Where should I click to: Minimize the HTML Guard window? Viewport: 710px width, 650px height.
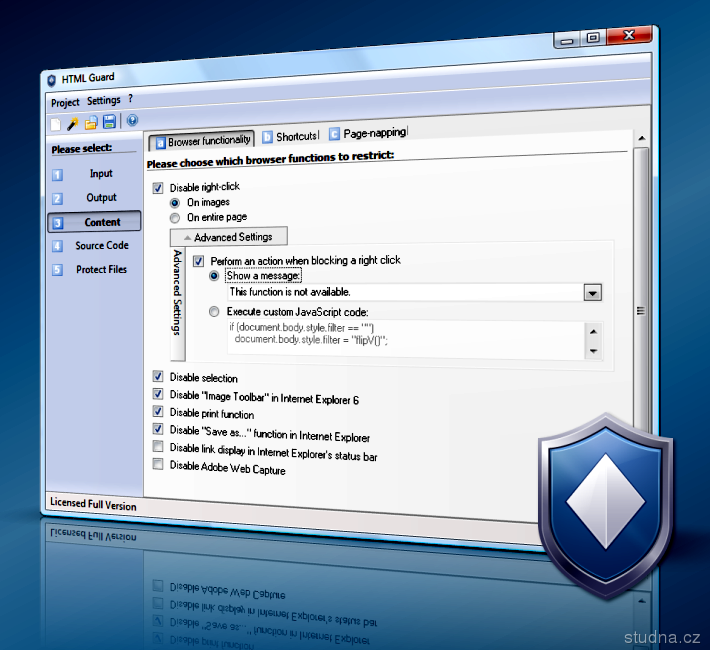point(566,41)
